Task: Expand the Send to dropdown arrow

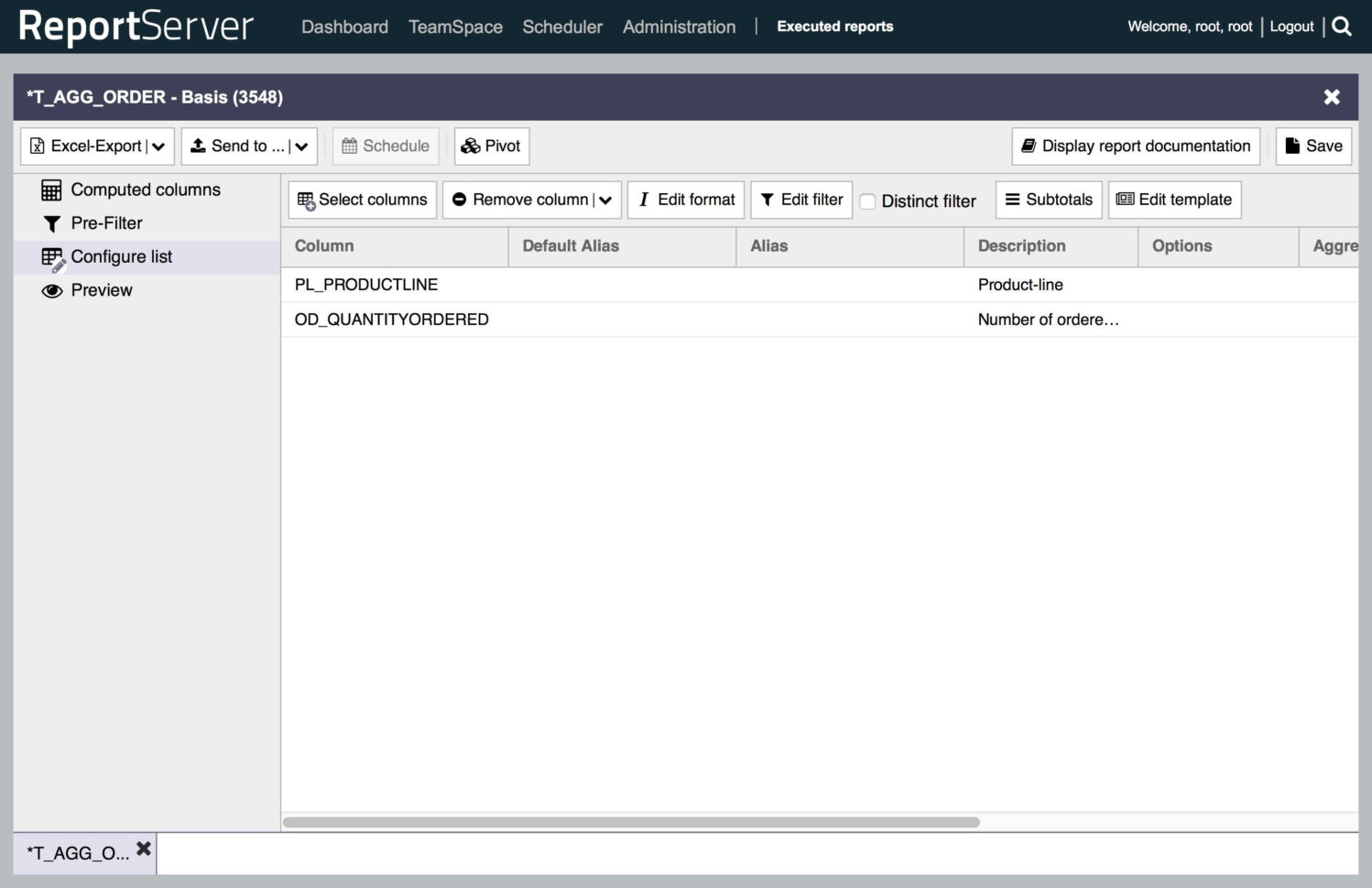Action: coord(301,146)
